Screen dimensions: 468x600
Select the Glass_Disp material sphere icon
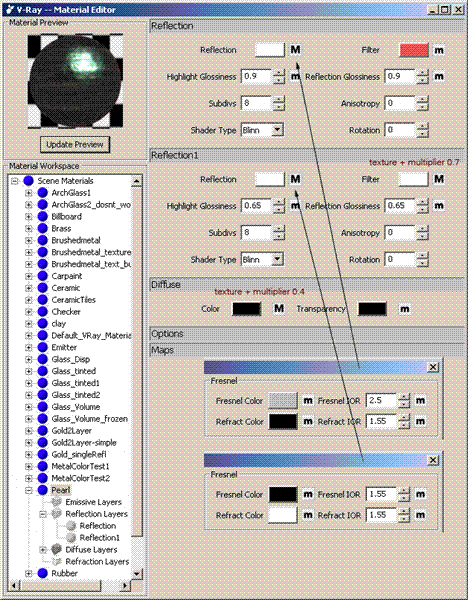[x=42, y=359]
